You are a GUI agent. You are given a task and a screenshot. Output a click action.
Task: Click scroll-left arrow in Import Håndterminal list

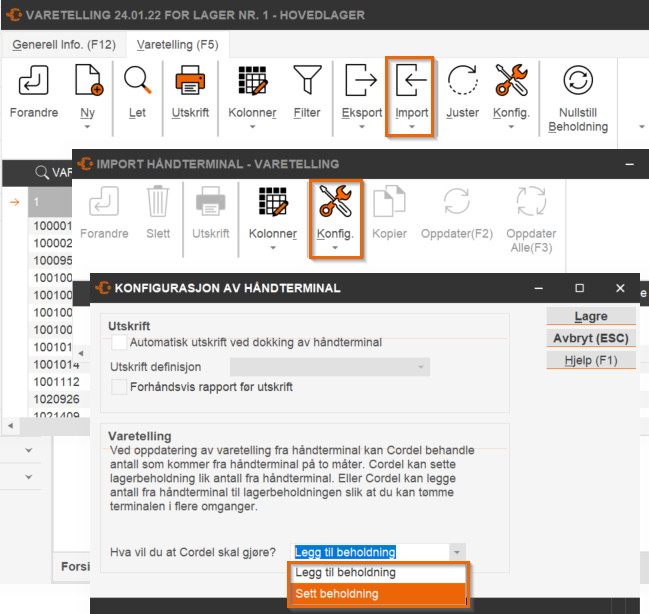coord(81,354)
